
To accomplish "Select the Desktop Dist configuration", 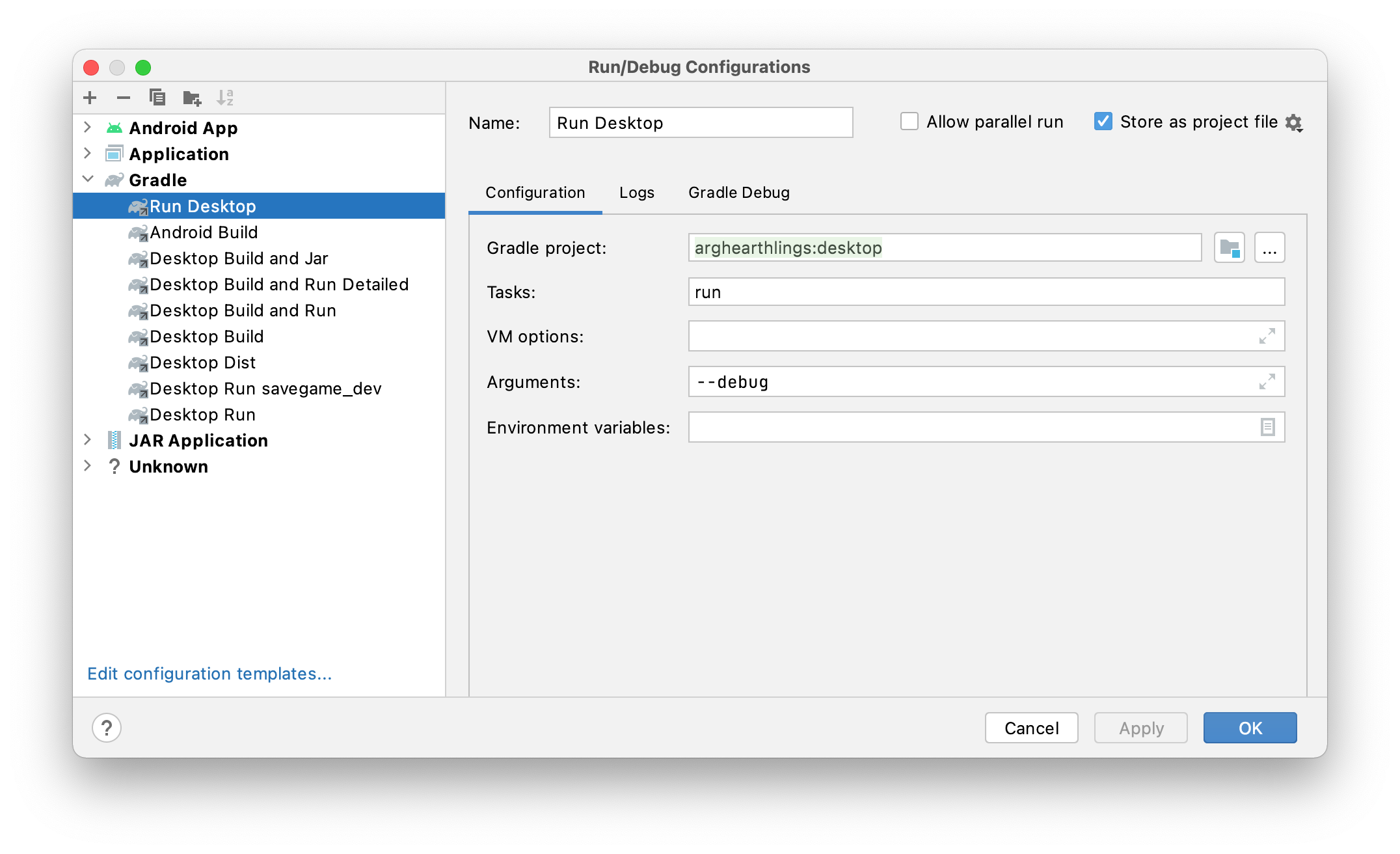I will click(x=259, y=362).
